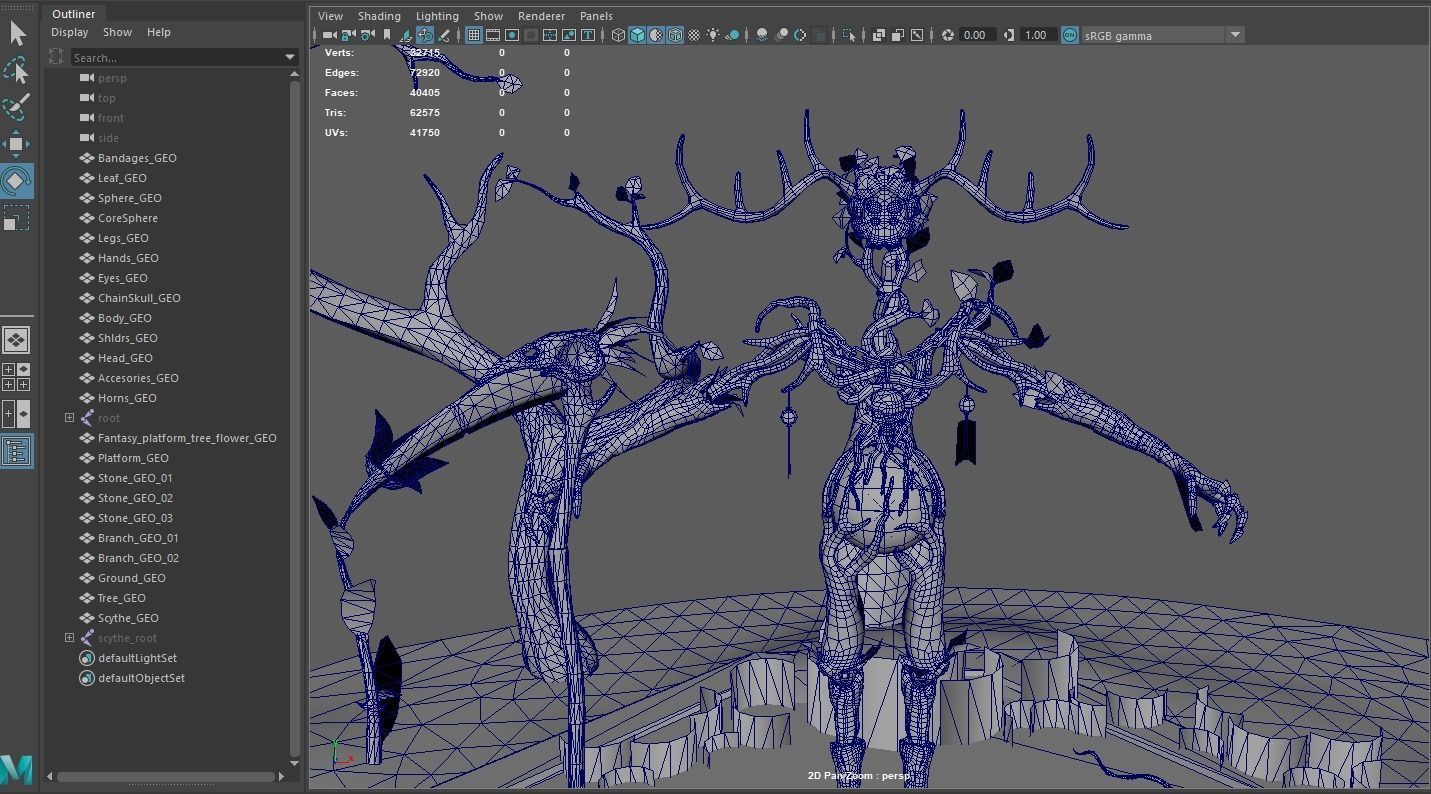Expand the root joint hierarchy
This screenshot has width=1431, height=794.
[69, 418]
